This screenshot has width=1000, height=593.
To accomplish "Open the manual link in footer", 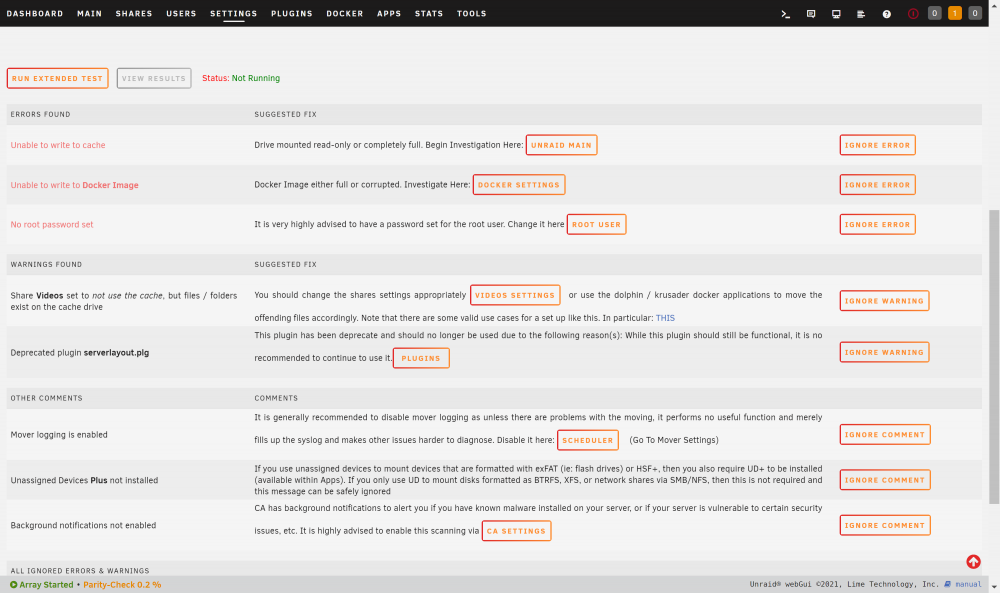I will click(968, 584).
